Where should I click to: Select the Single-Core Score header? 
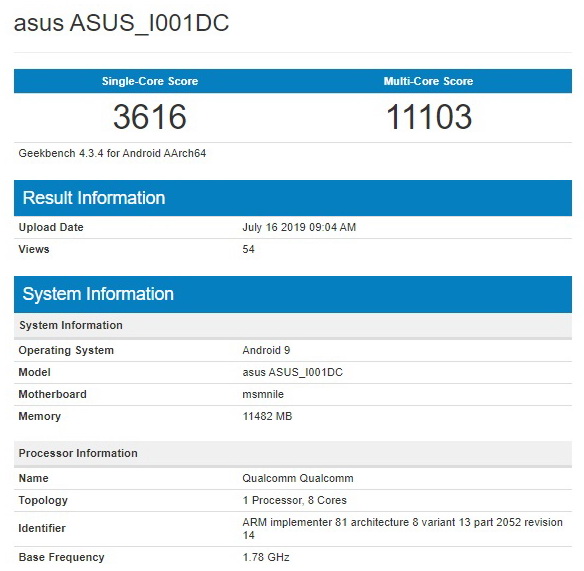150,81
